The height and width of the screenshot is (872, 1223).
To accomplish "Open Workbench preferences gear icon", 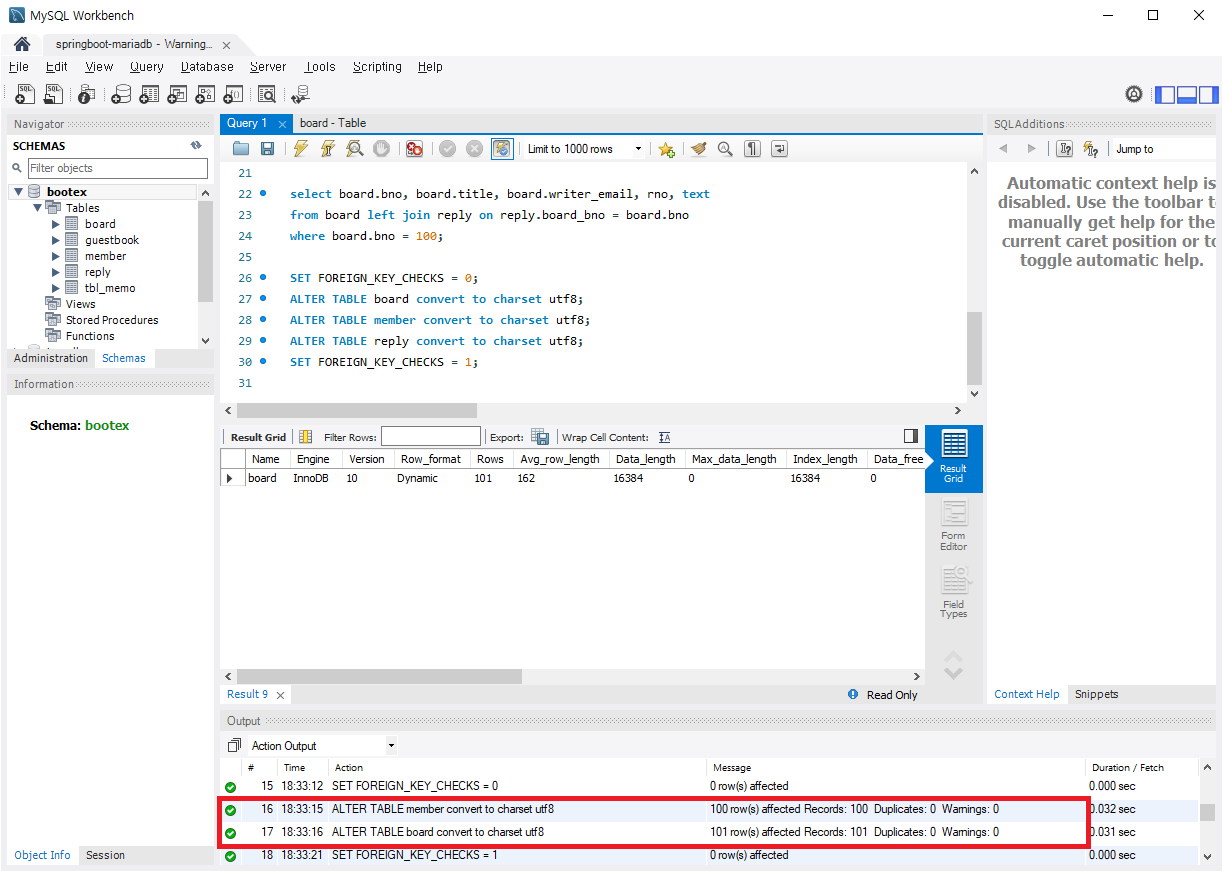I will point(1134,94).
